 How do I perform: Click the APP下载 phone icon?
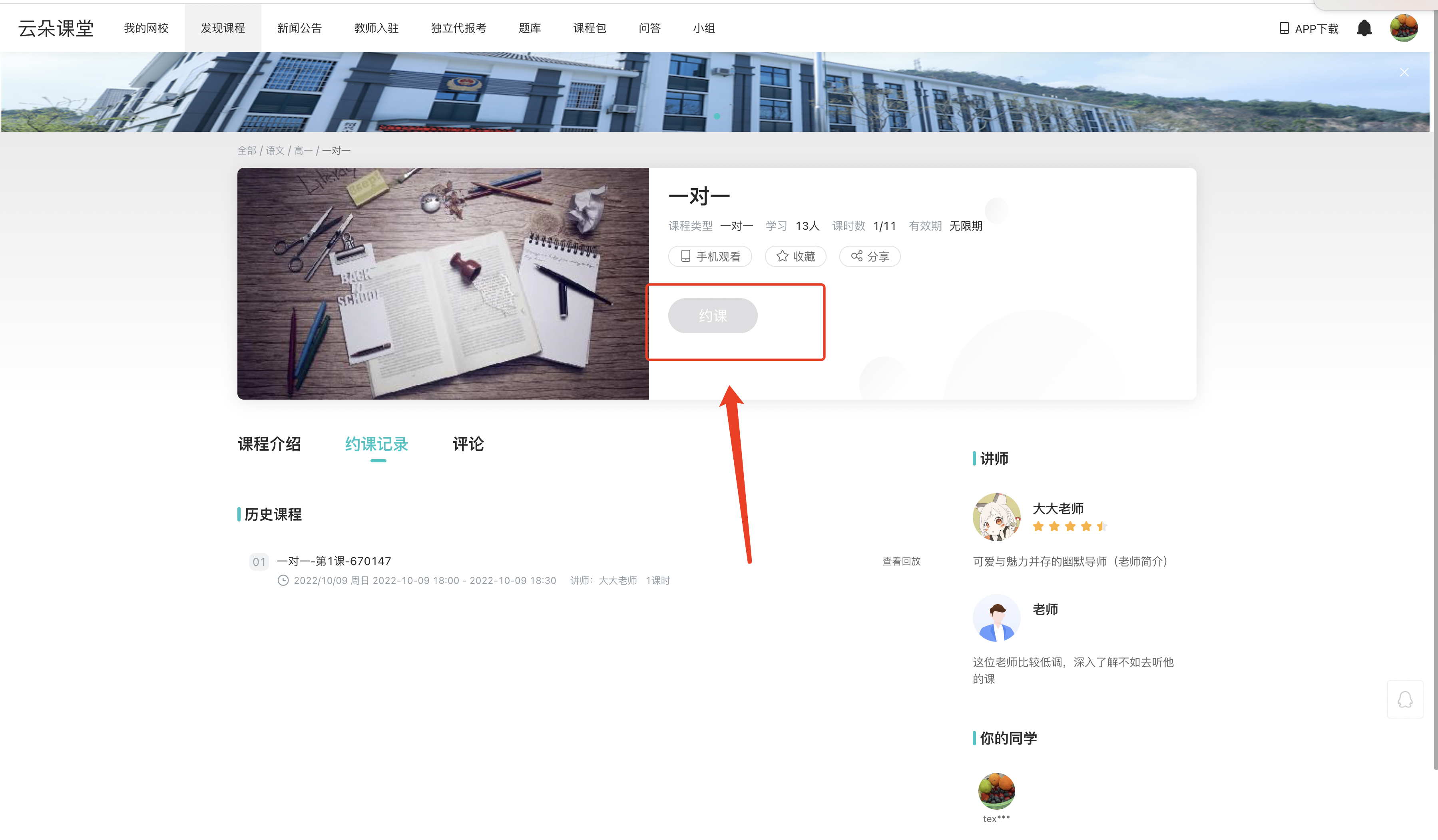pos(1284,28)
